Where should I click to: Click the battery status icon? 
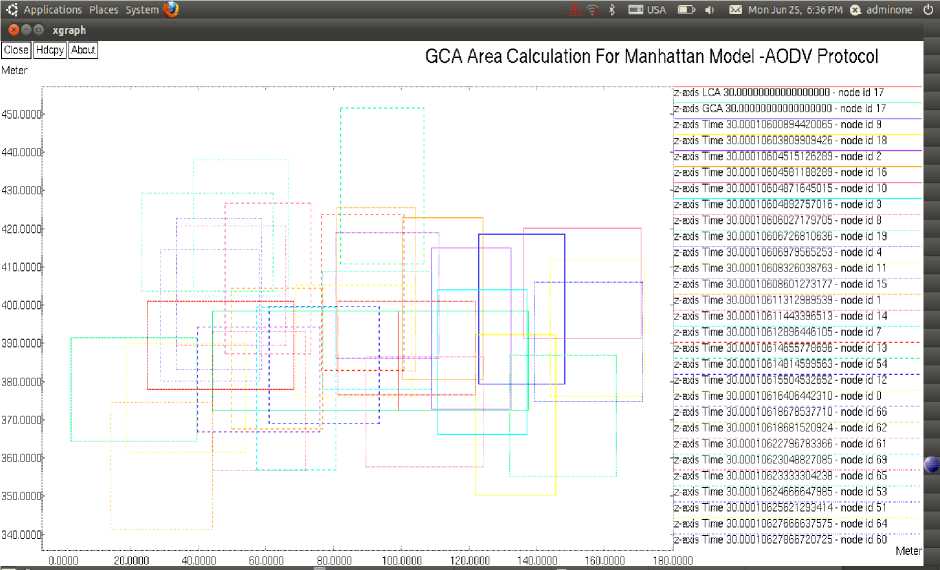686,10
